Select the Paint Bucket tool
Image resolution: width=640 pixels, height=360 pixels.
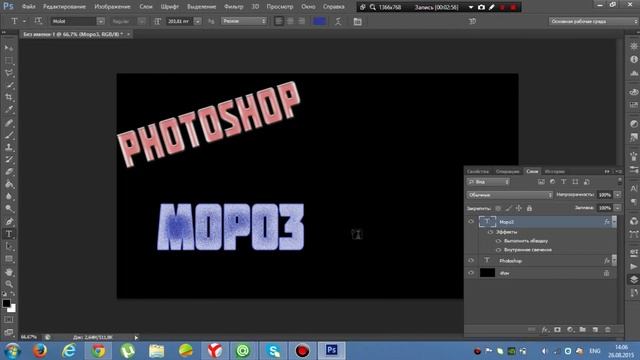[9, 184]
